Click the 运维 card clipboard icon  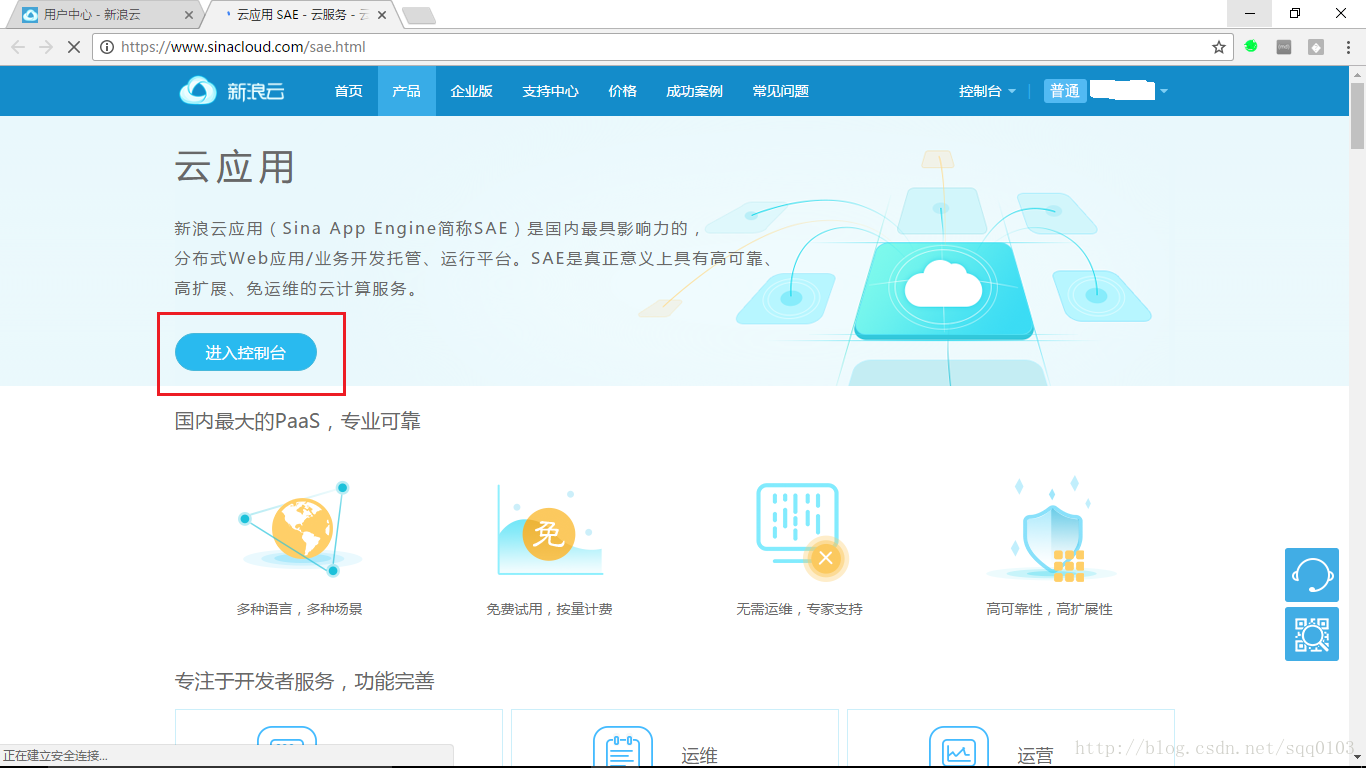623,747
